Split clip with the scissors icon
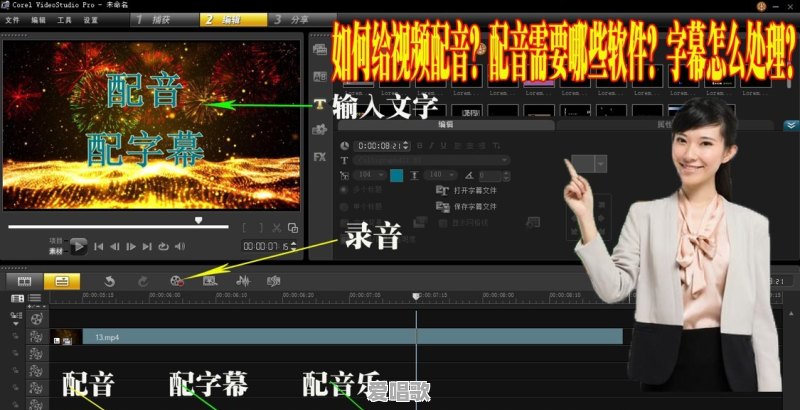This screenshot has width=800, height=410. pos(277,228)
